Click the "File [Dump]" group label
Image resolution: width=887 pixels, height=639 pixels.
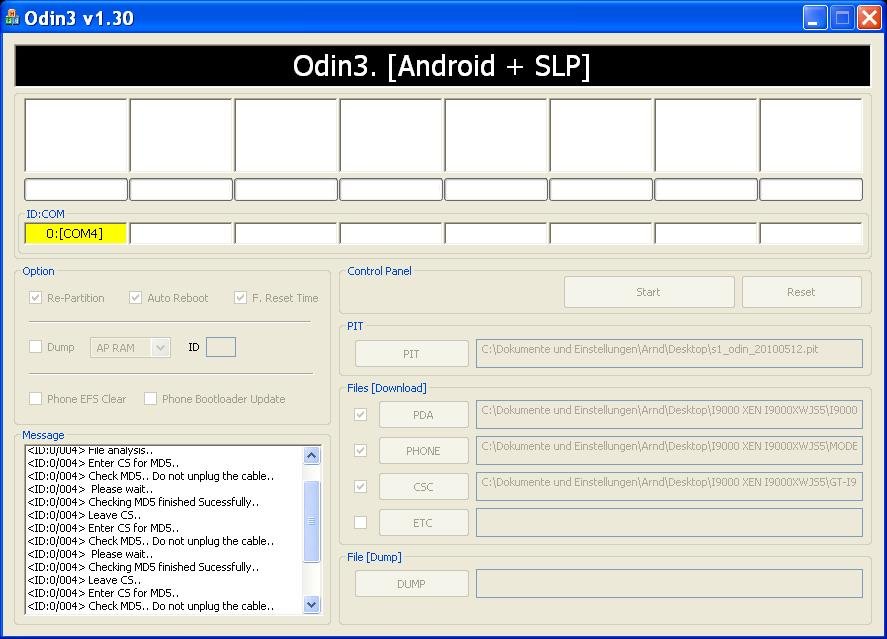374,557
